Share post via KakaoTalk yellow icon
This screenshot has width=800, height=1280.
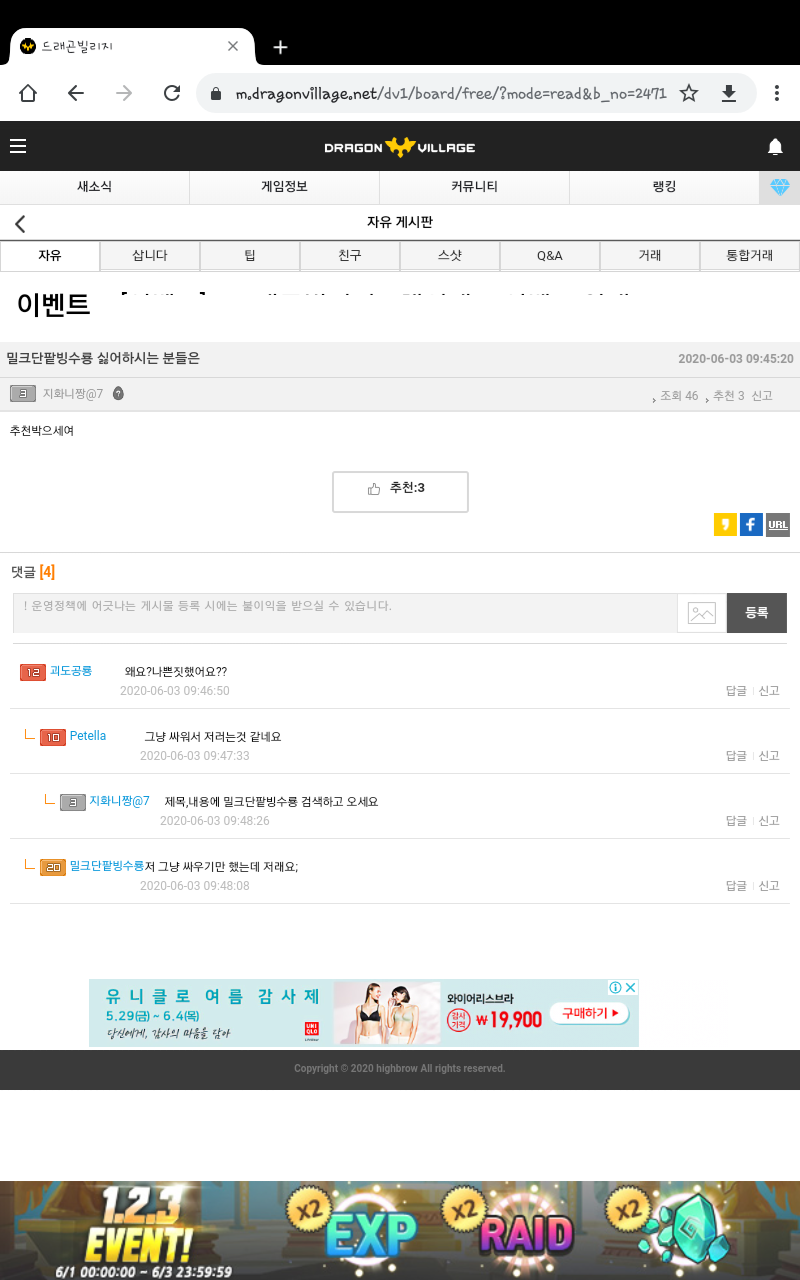click(x=725, y=525)
